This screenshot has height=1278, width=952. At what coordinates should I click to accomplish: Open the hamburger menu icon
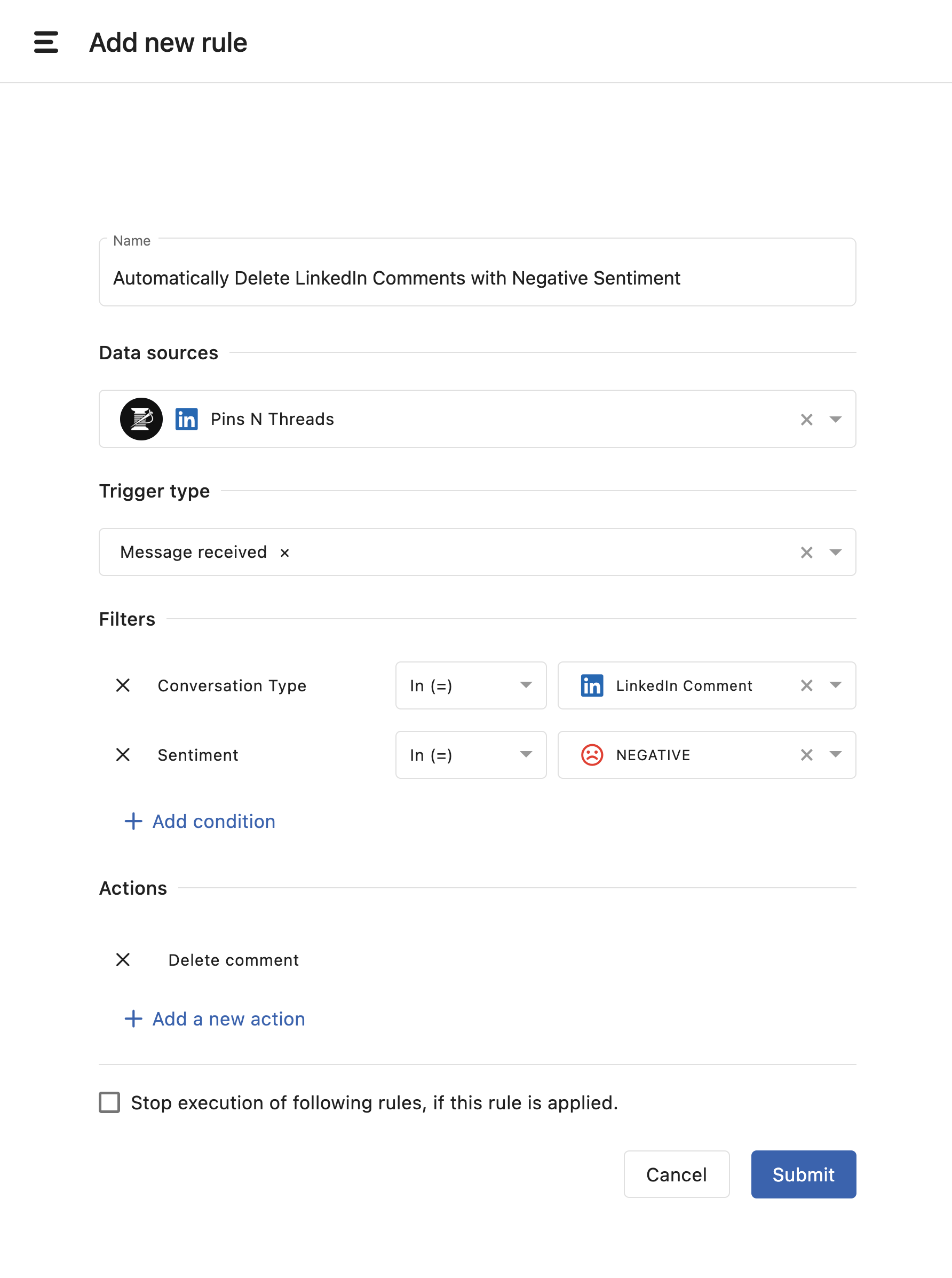pyautogui.click(x=46, y=43)
